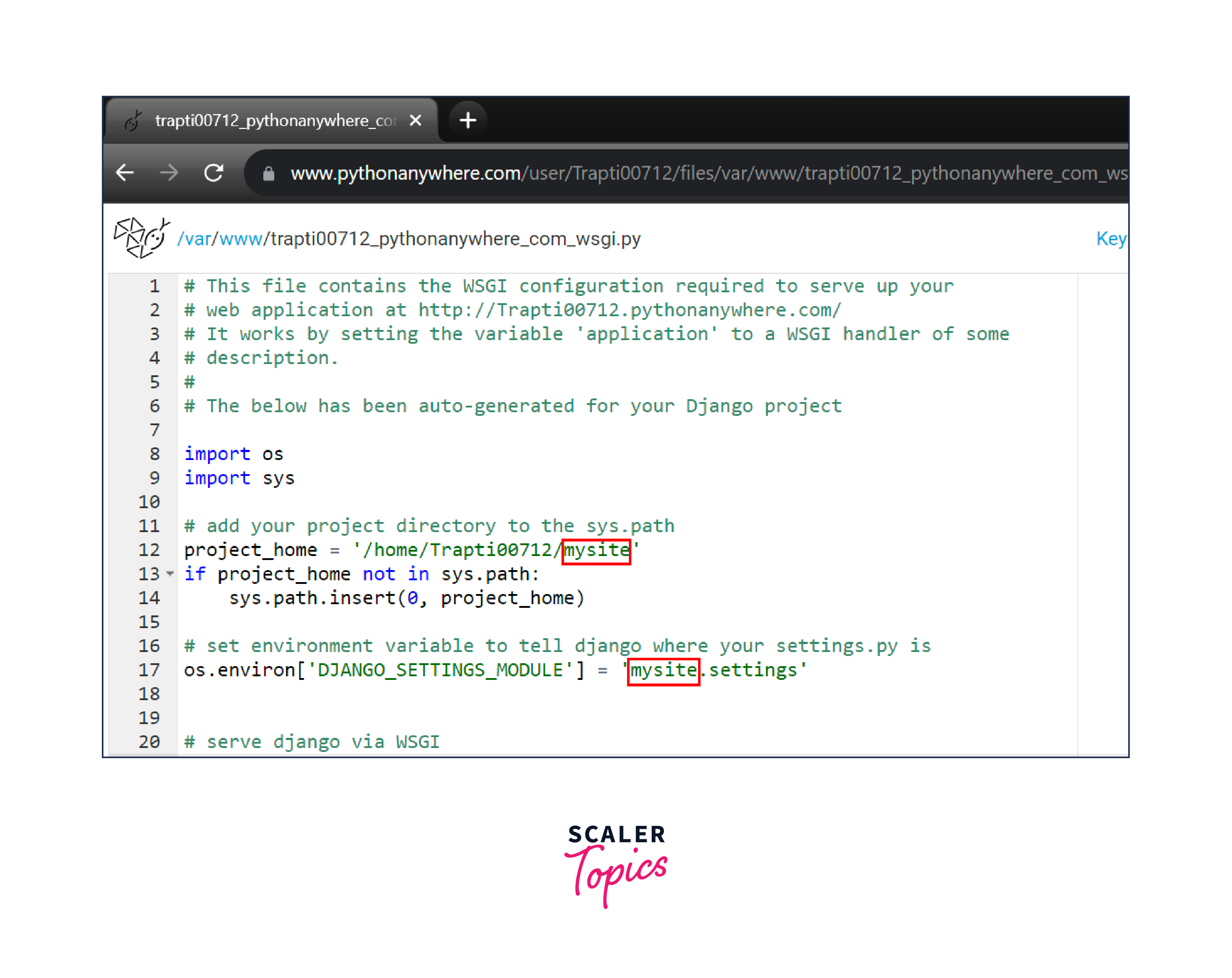Click the URL address bar field

[686, 173]
